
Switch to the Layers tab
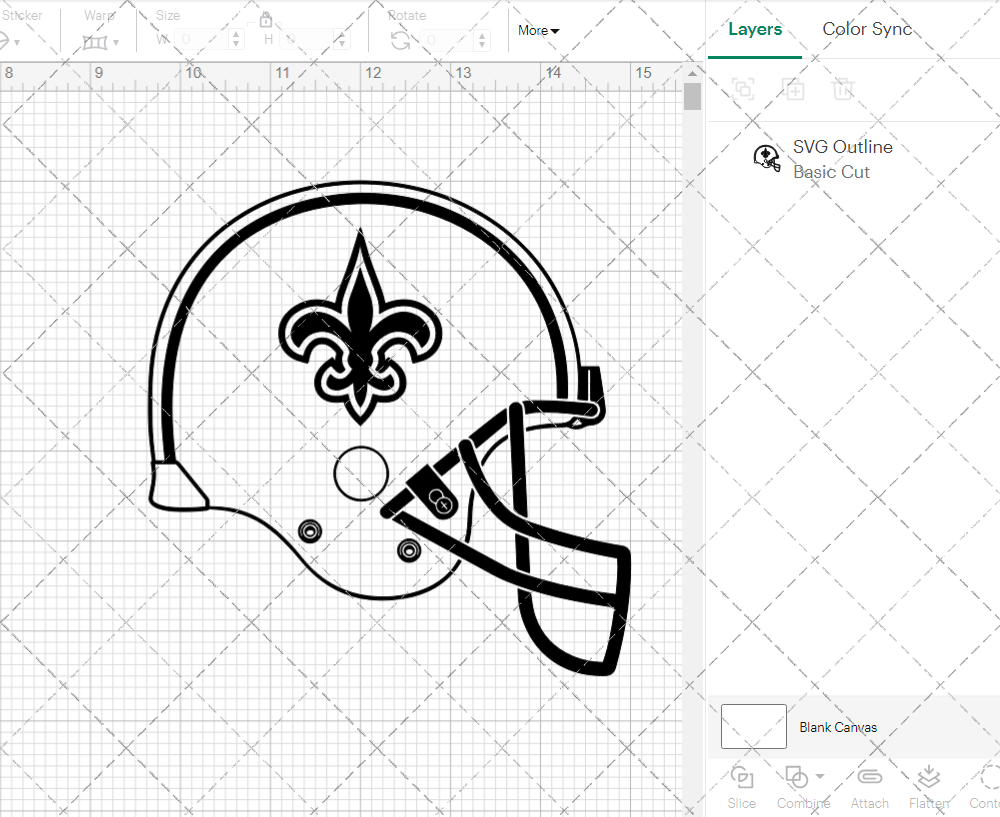pyautogui.click(x=754, y=29)
